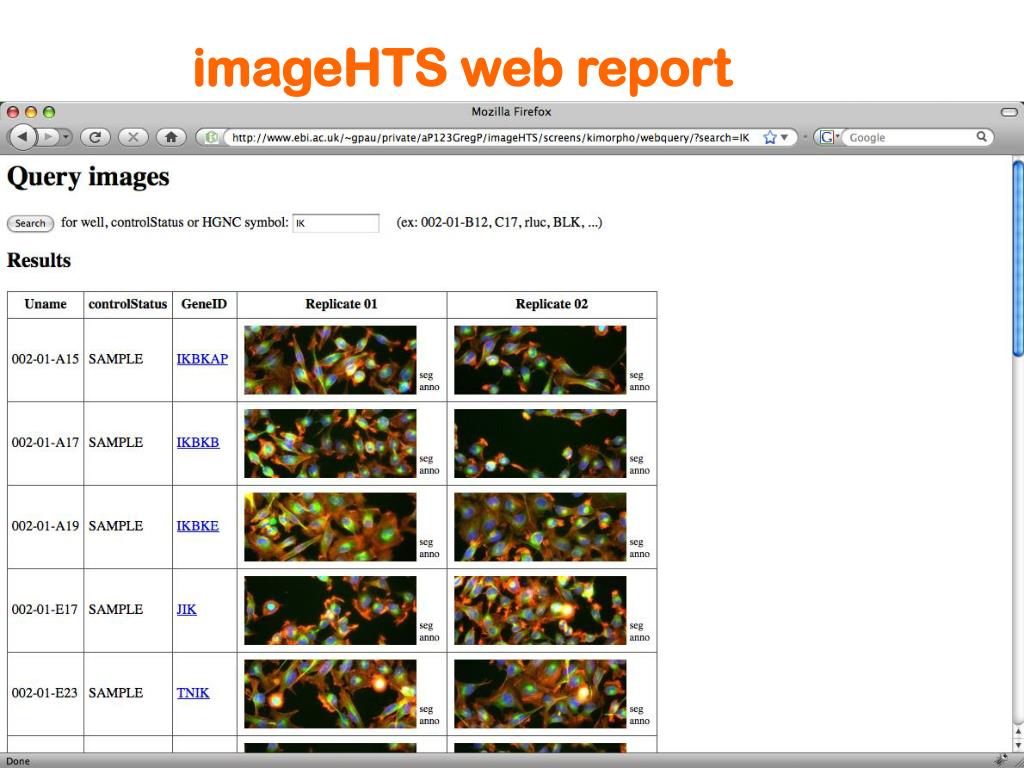The height and width of the screenshot is (768, 1024).
Task: Open the URL history dropdown arrow
Action: point(785,137)
